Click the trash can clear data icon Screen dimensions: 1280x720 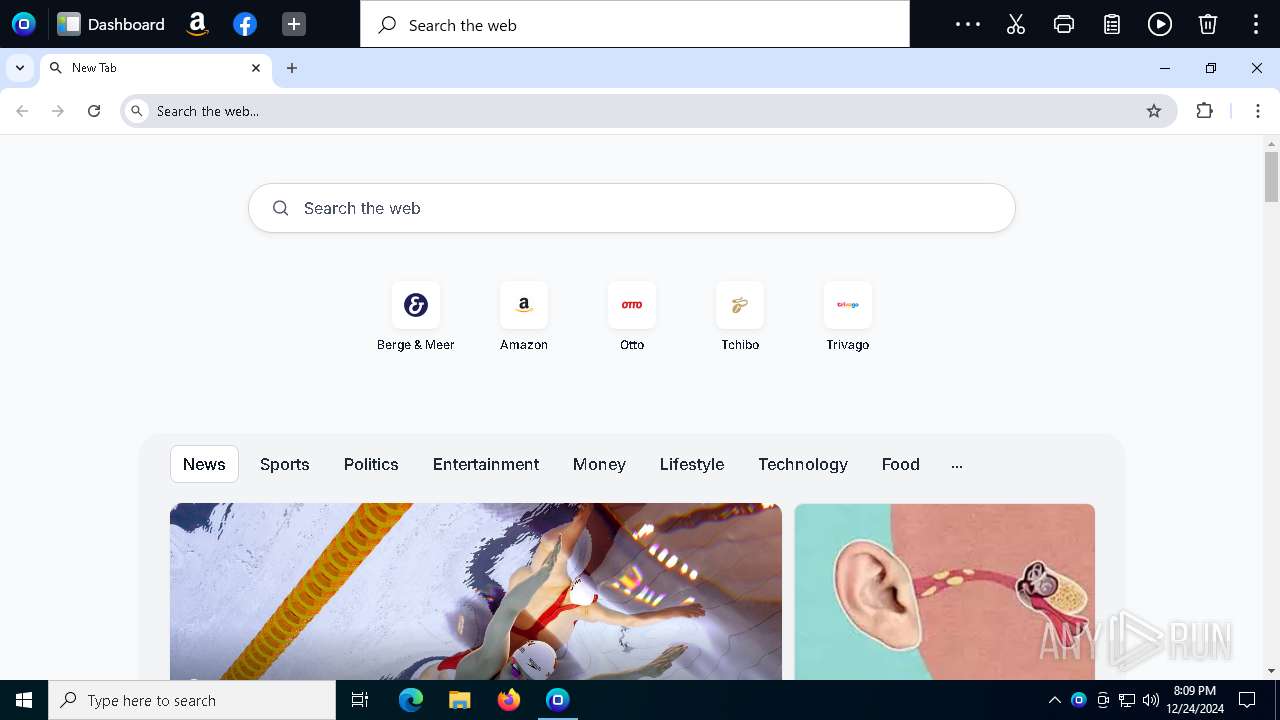[1208, 24]
